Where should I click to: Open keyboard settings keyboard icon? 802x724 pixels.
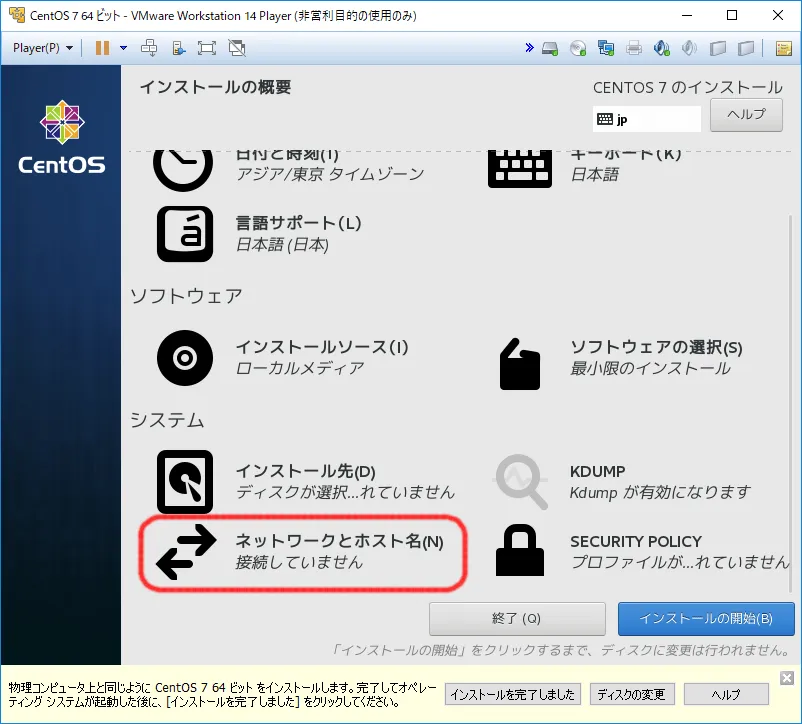coord(520,169)
